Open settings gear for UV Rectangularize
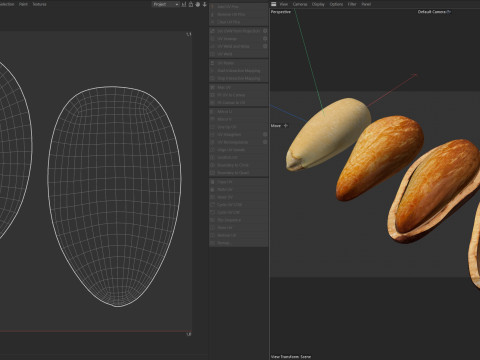The width and height of the screenshot is (480, 360). 265,142
